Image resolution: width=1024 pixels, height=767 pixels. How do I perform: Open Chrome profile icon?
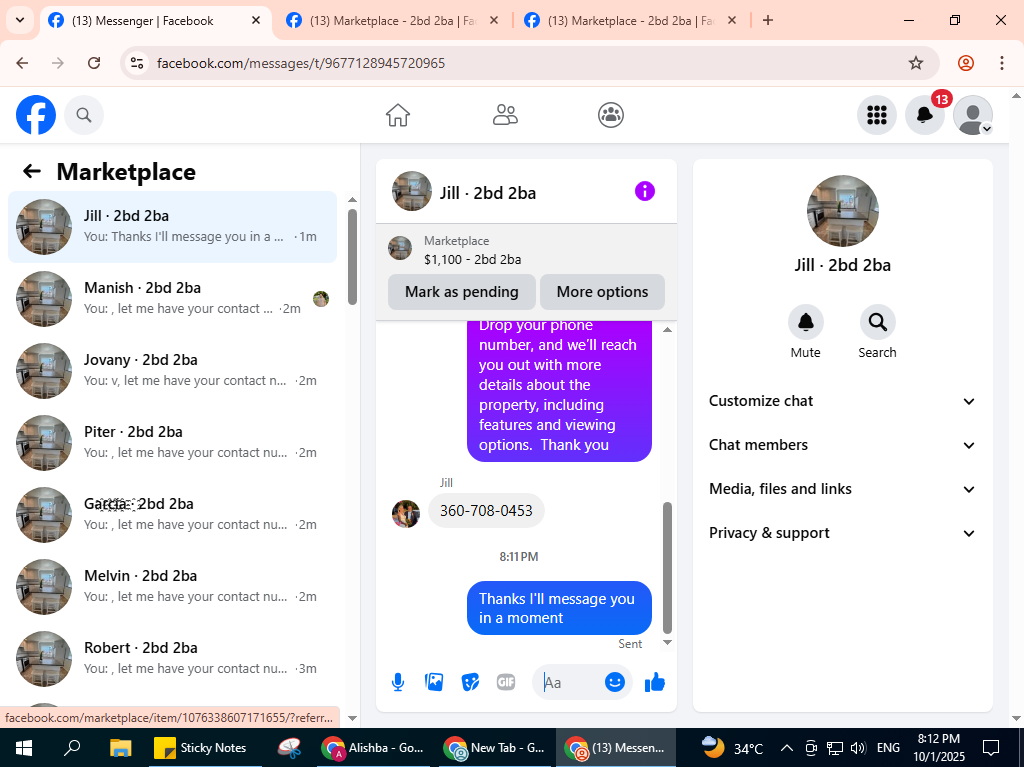coord(966,63)
